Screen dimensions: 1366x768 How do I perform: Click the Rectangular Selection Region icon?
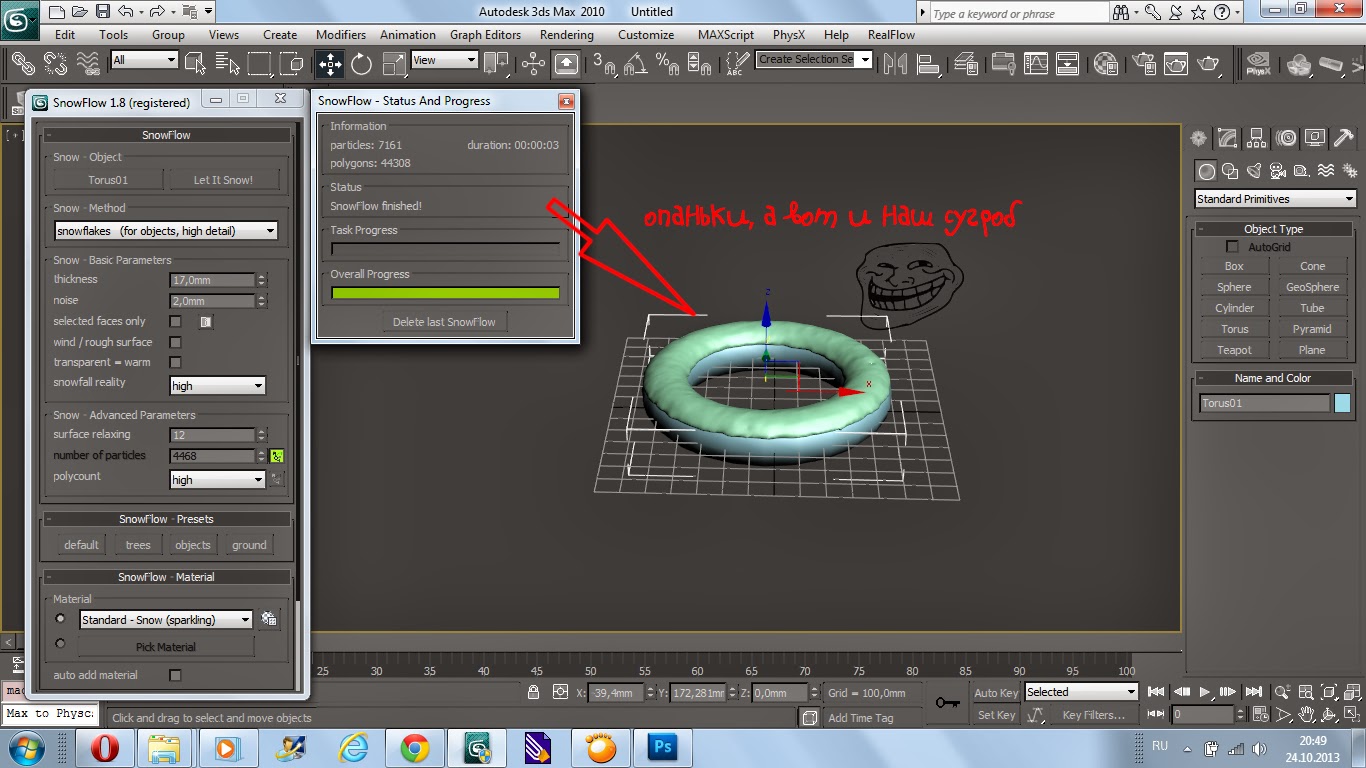pyautogui.click(x=260, y=64)
